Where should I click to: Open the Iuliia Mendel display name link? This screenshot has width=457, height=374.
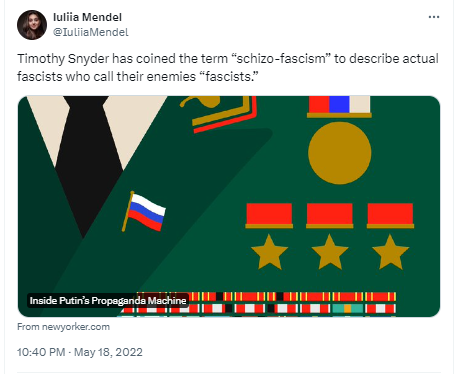click(87, 17)
